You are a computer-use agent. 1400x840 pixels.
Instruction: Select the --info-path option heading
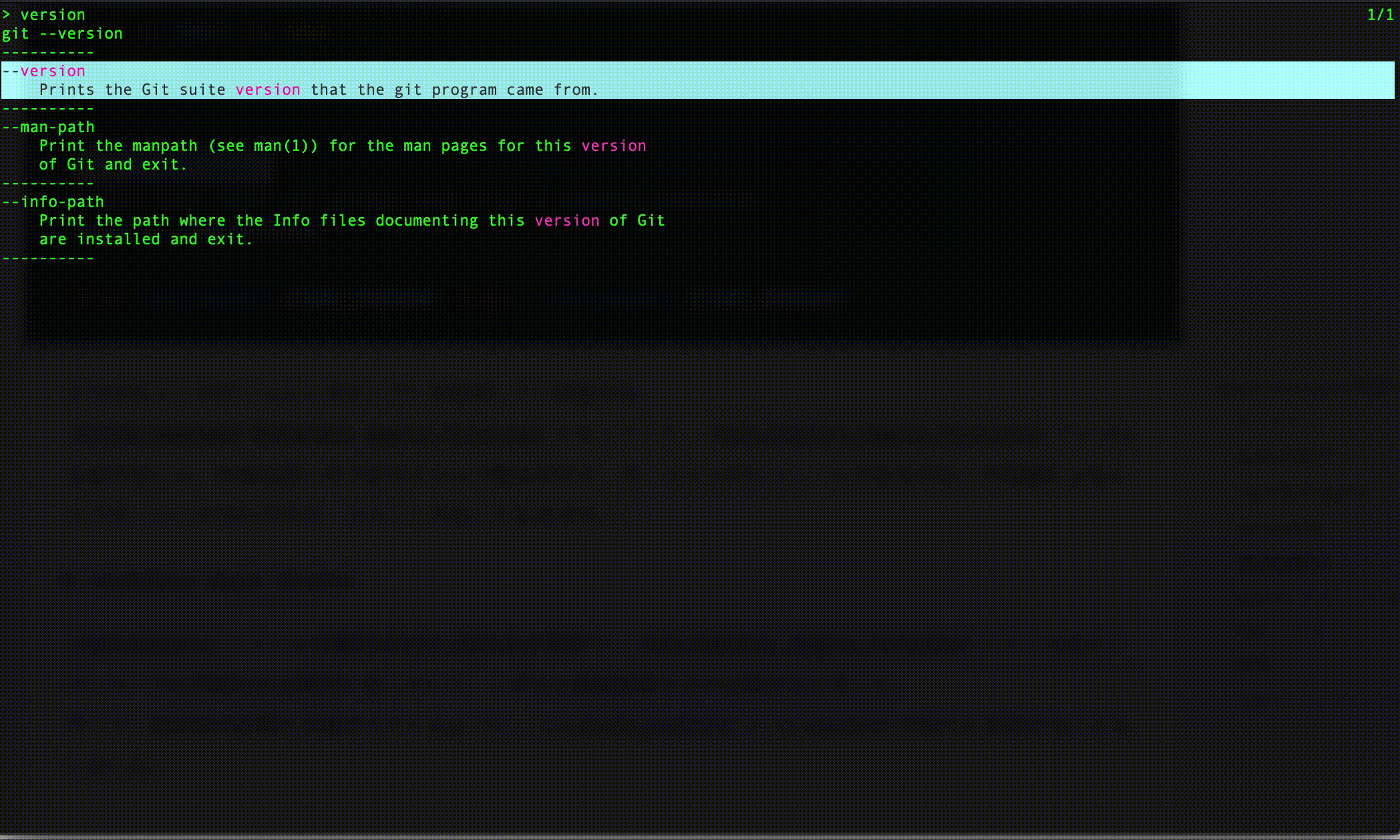[53, 202]
